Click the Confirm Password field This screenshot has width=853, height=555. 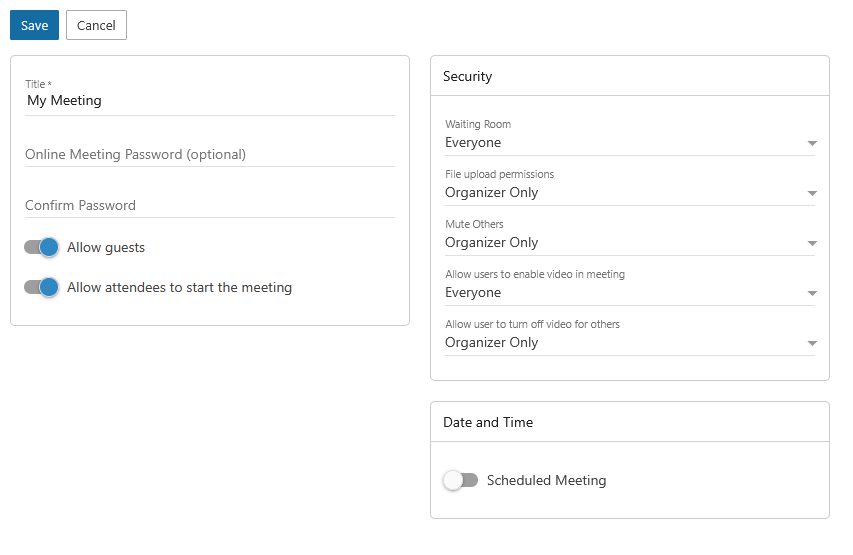tap(209, 205)
